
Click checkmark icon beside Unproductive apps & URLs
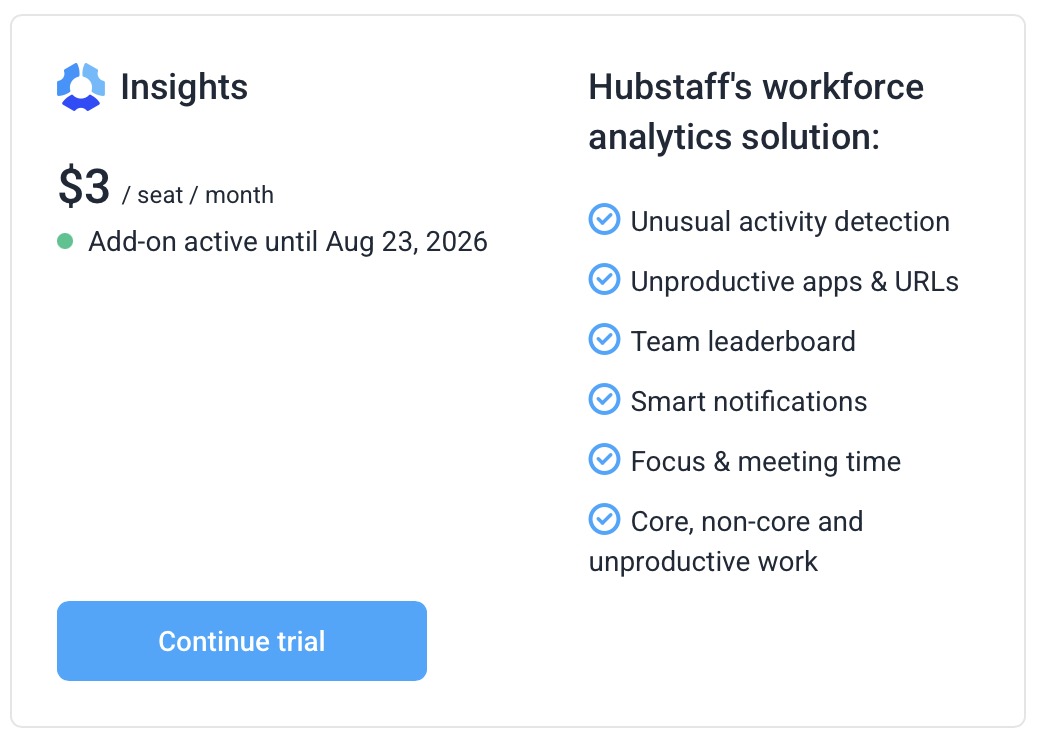[604, 279]
